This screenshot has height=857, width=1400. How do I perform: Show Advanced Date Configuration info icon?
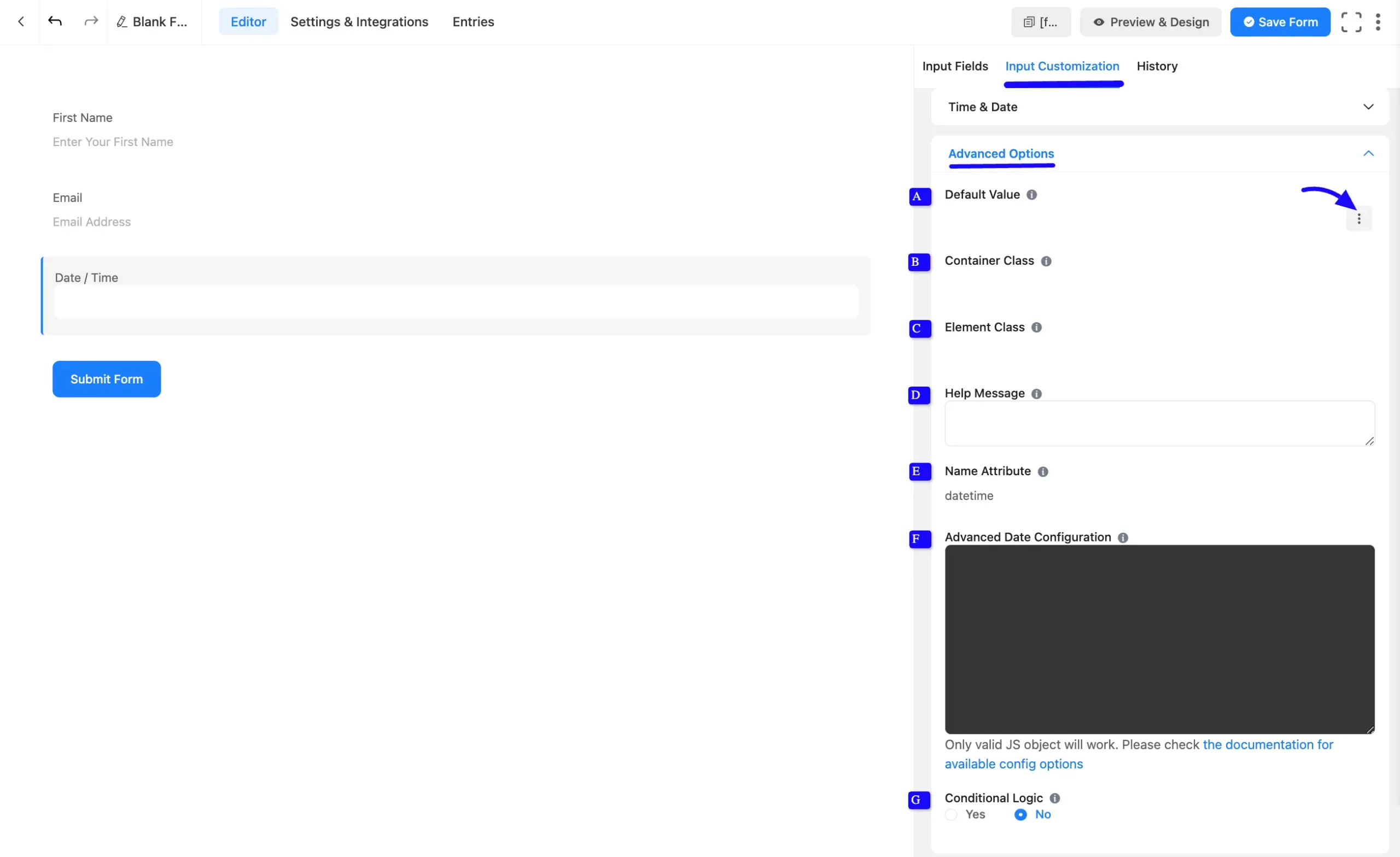1122,538
